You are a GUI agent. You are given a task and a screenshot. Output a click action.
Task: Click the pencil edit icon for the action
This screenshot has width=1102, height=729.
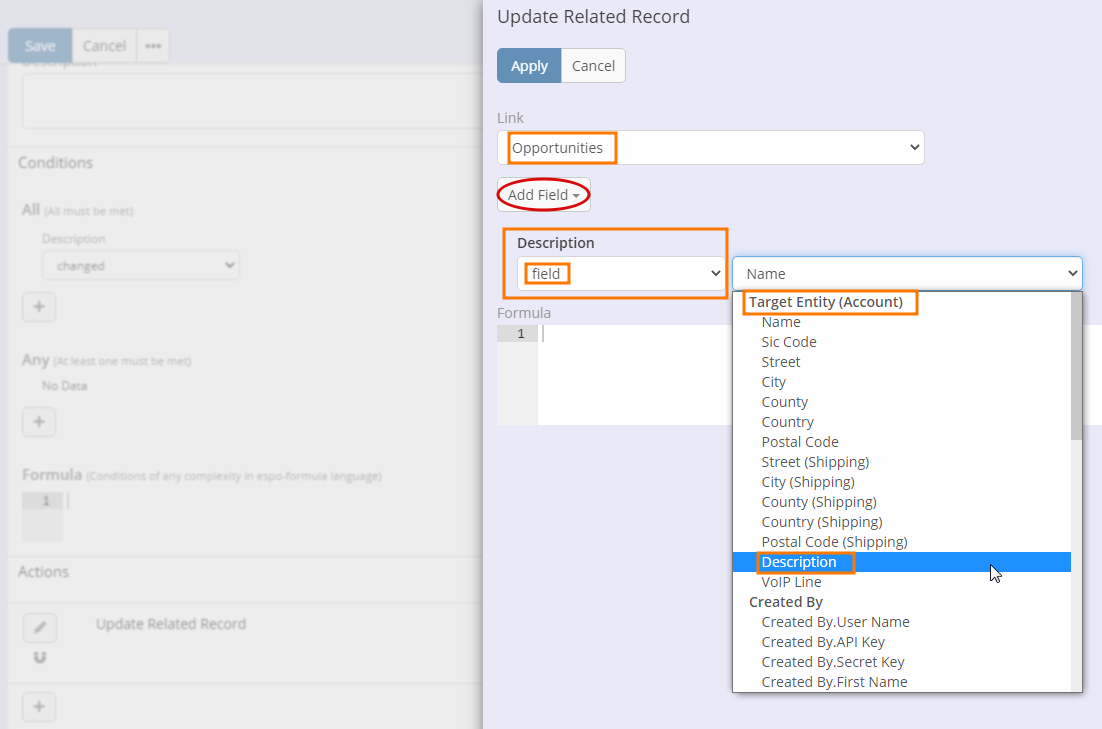[x=40, y=627]
